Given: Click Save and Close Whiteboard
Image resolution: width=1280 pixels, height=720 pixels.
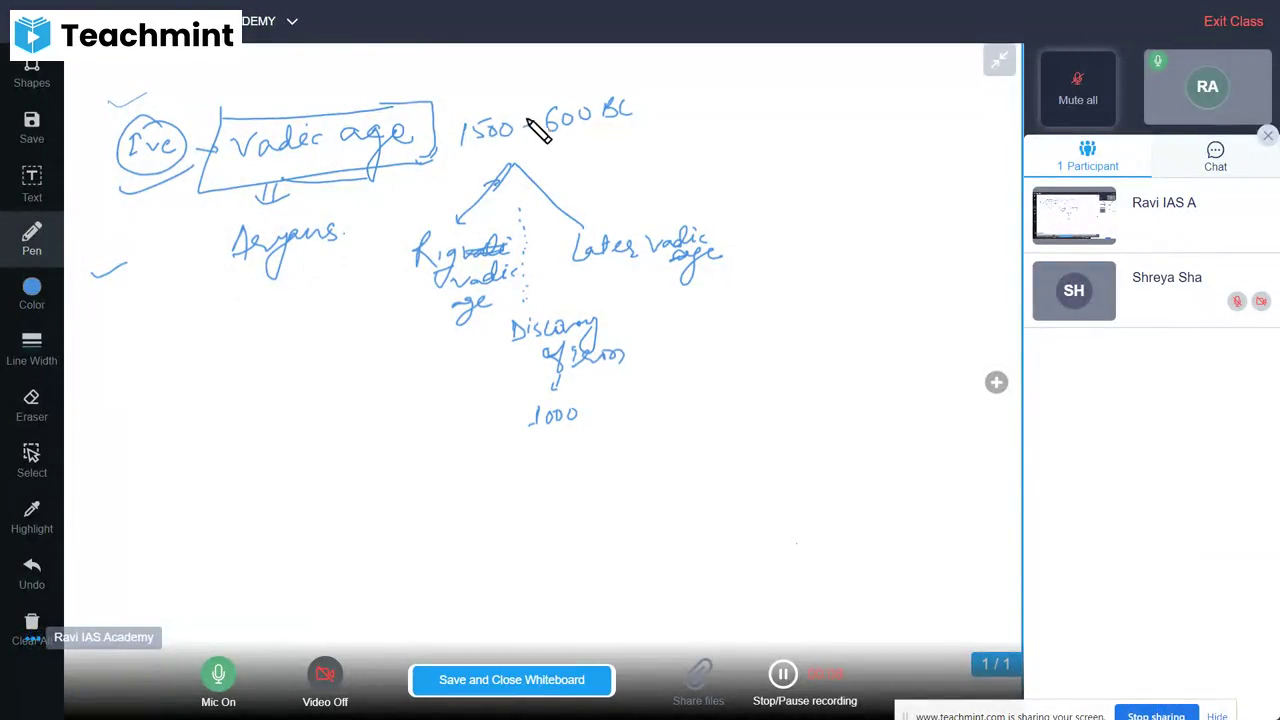Looking at the screenshot, I should click(x=511, y=679).
